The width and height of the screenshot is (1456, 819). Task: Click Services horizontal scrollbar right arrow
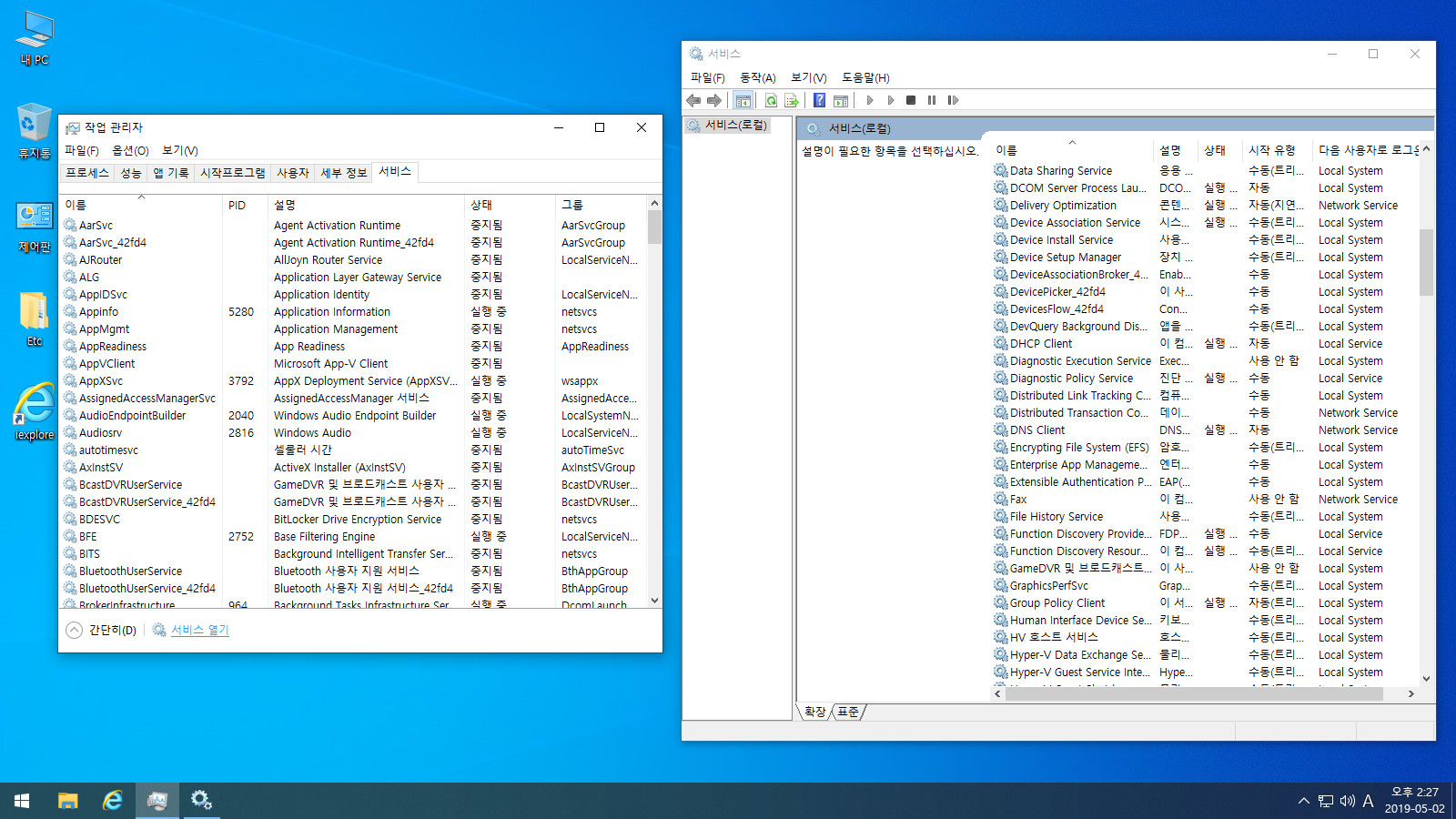[1410, 693]
